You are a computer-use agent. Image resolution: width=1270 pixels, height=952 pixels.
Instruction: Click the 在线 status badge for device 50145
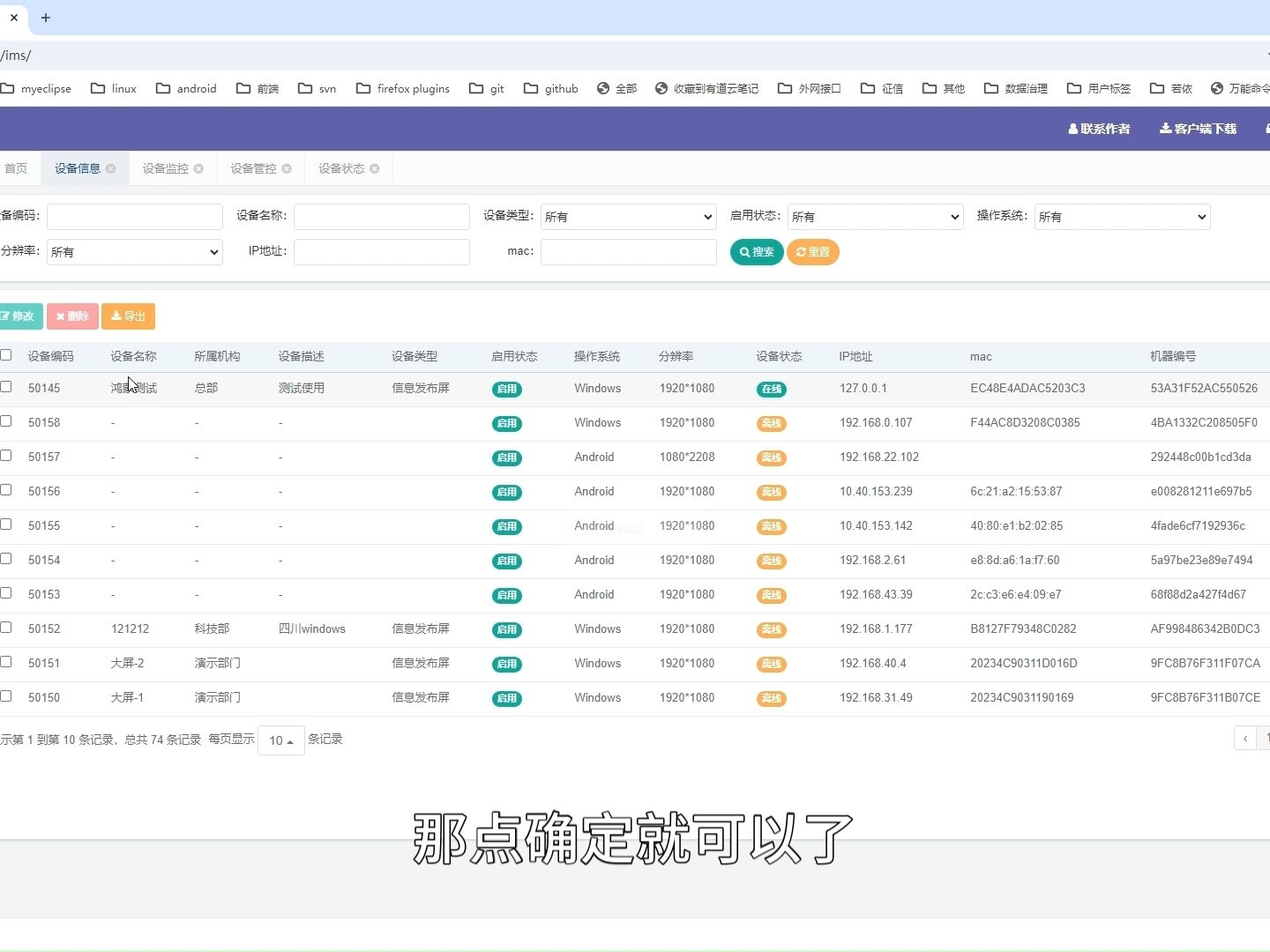coord(771,389)
